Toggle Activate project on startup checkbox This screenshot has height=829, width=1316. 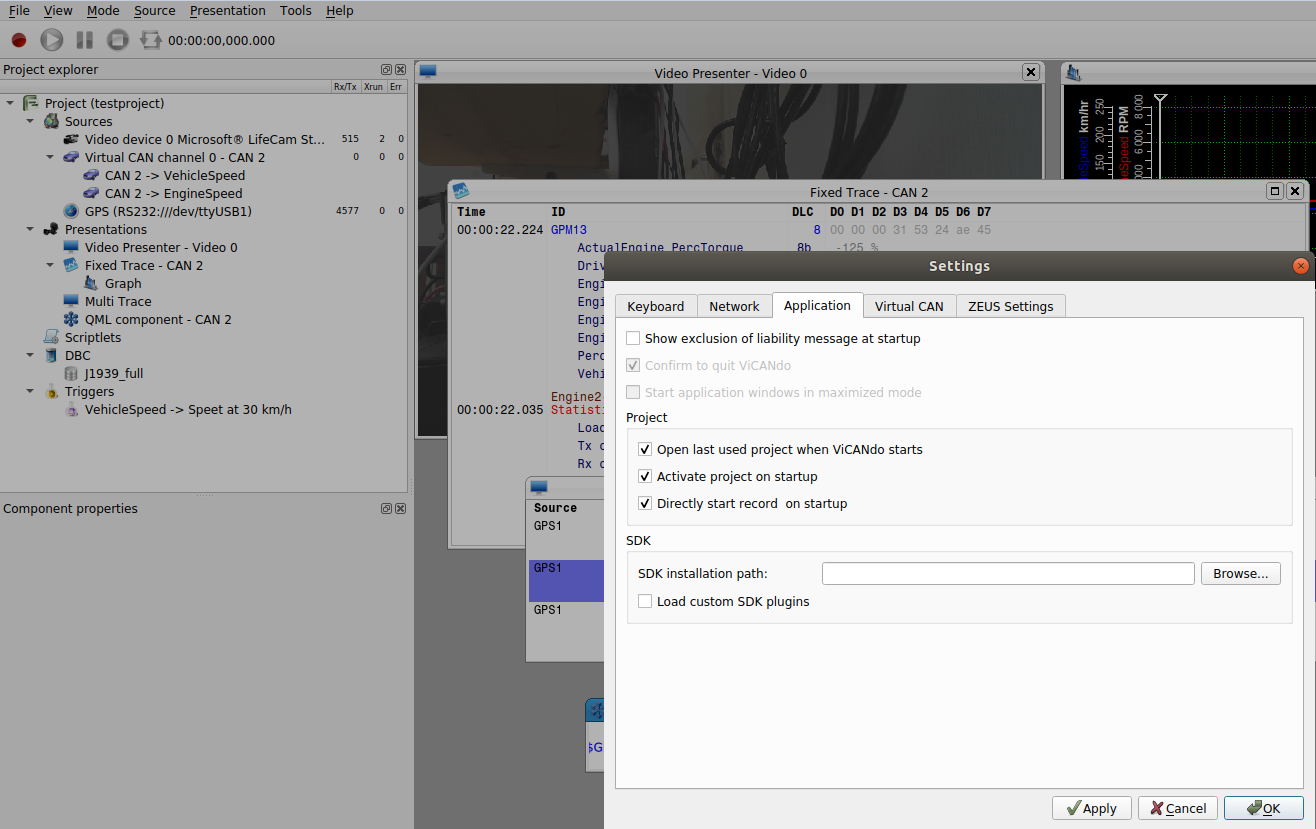(645, 477)
